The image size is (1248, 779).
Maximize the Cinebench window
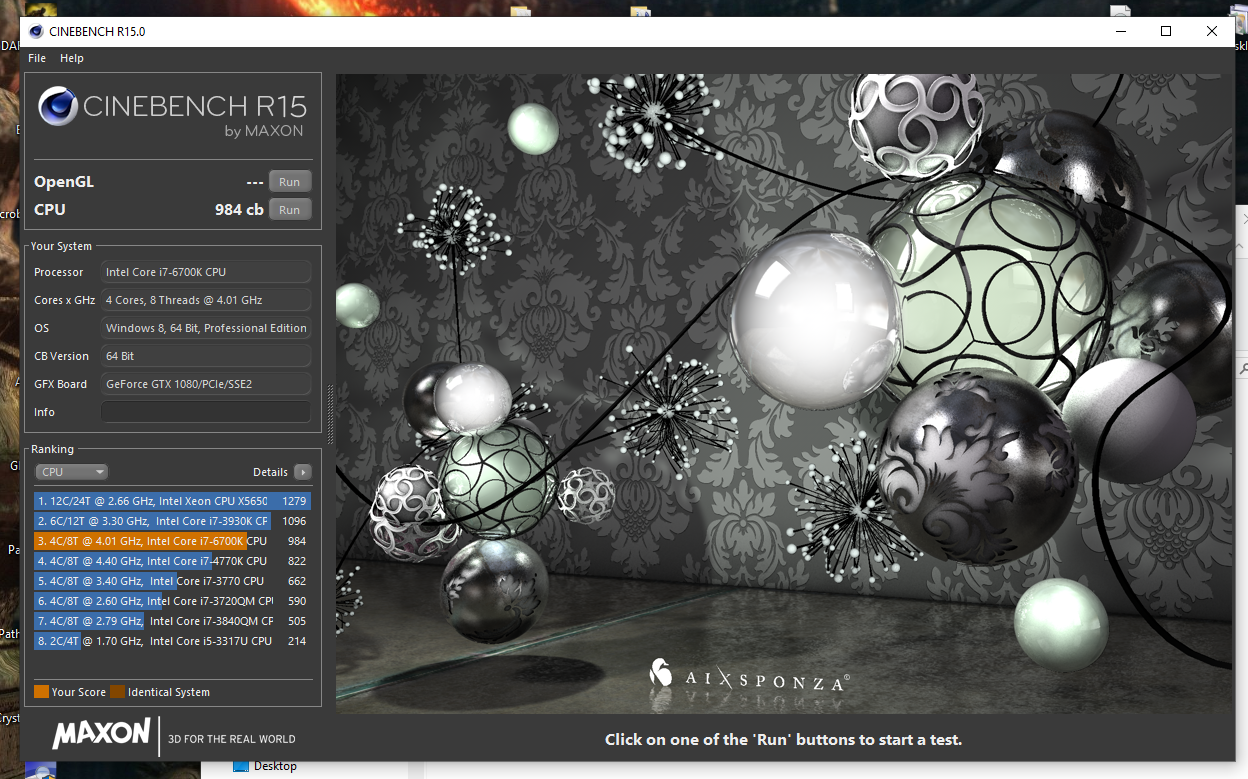point(1166,31)
